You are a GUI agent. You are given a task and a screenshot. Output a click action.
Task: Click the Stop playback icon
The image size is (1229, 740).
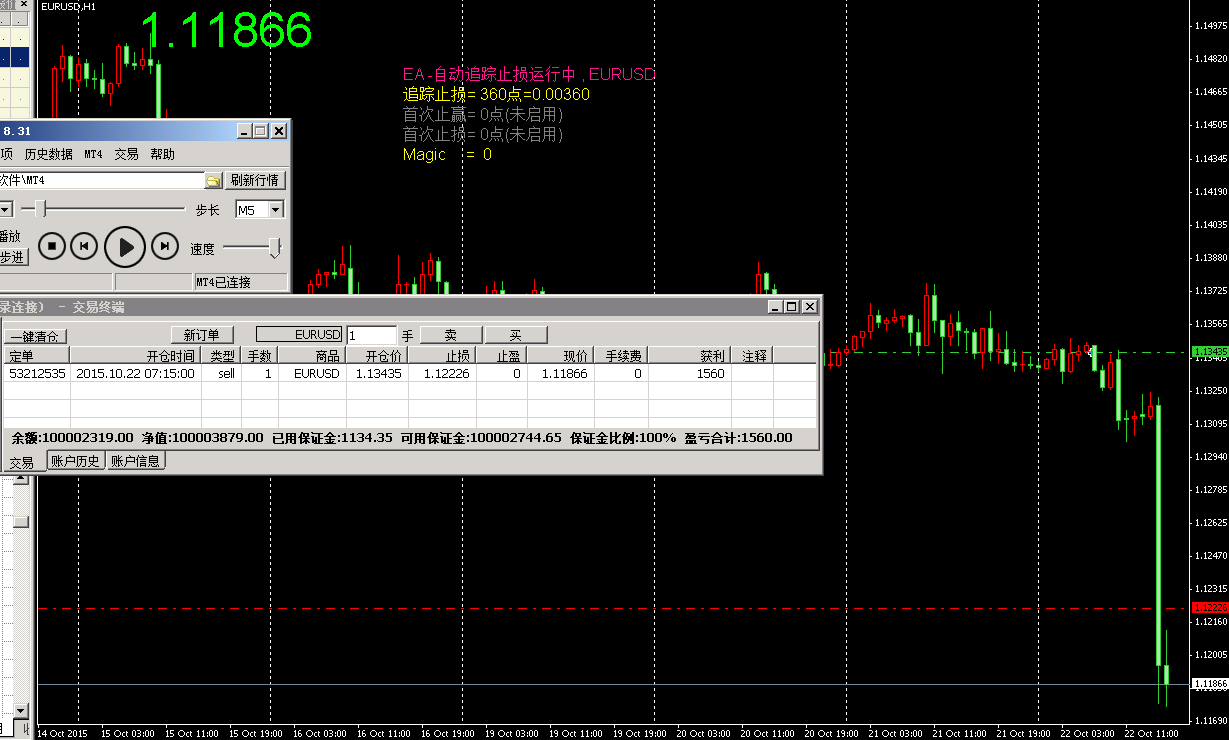coord(52,245)
